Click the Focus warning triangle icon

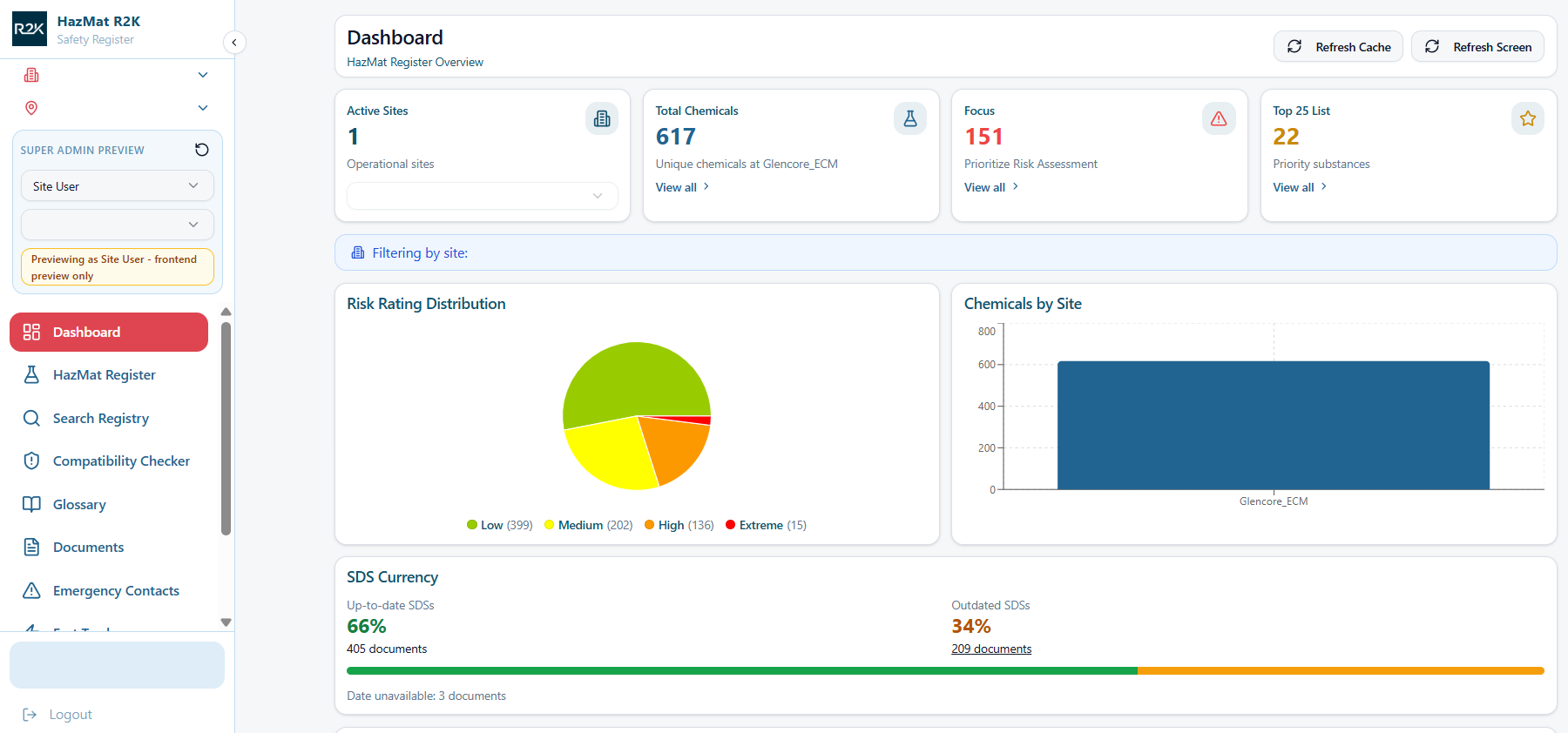pyautogui.click(x=1219, y=118)
